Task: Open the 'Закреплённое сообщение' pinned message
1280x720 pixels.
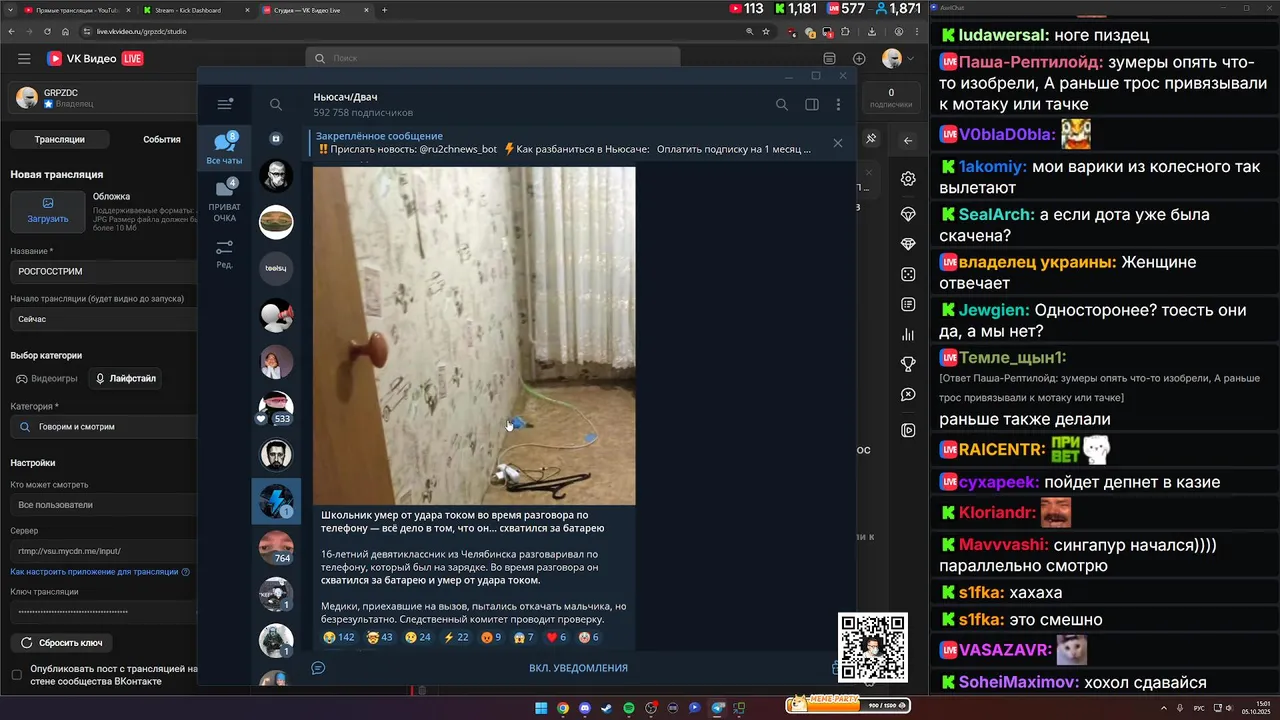Action: (565, 143)
